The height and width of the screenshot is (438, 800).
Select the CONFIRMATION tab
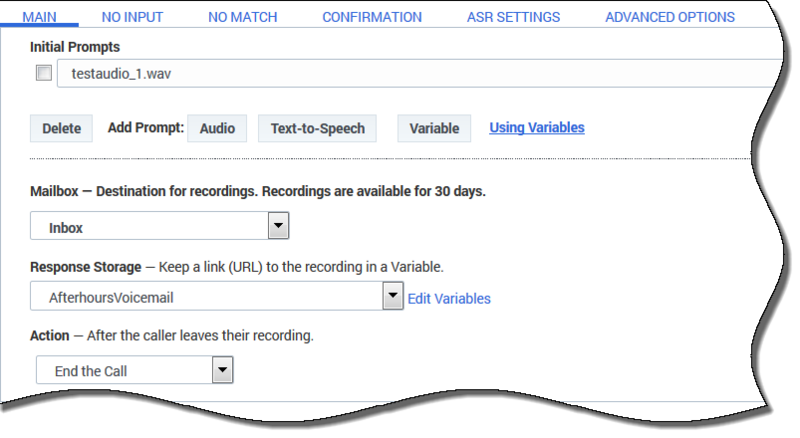tap(372, 17)
